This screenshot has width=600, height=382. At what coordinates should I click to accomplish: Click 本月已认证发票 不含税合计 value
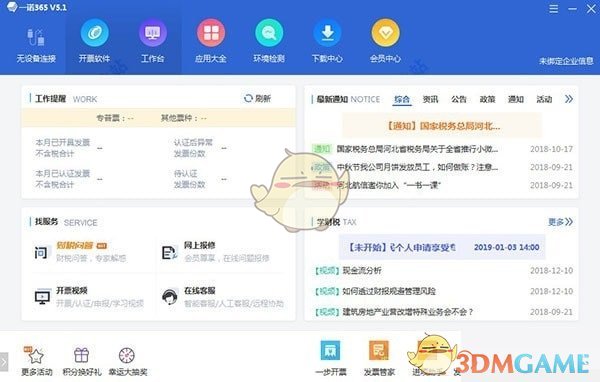pos(99,179)
